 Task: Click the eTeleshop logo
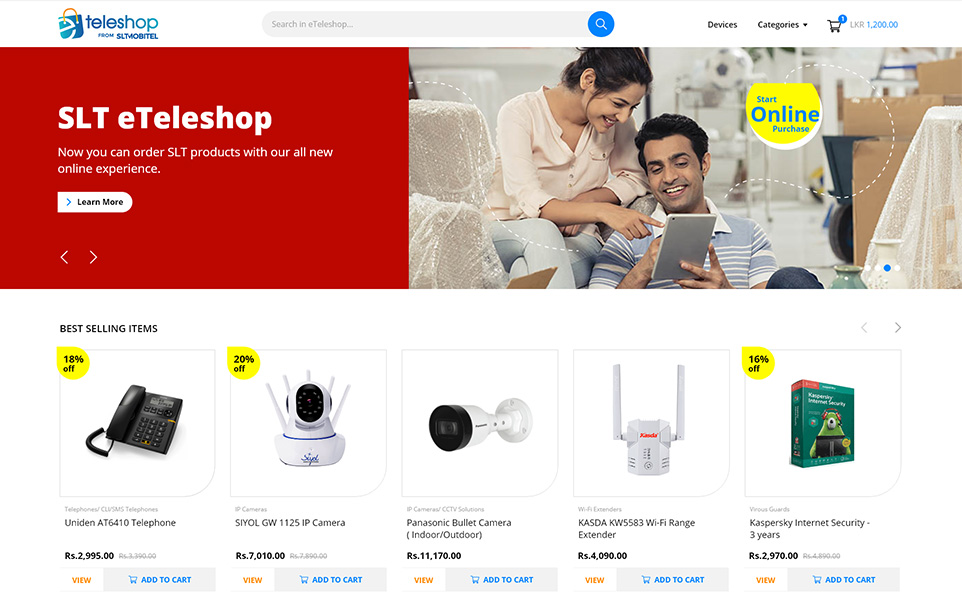(x=108, y=24)
